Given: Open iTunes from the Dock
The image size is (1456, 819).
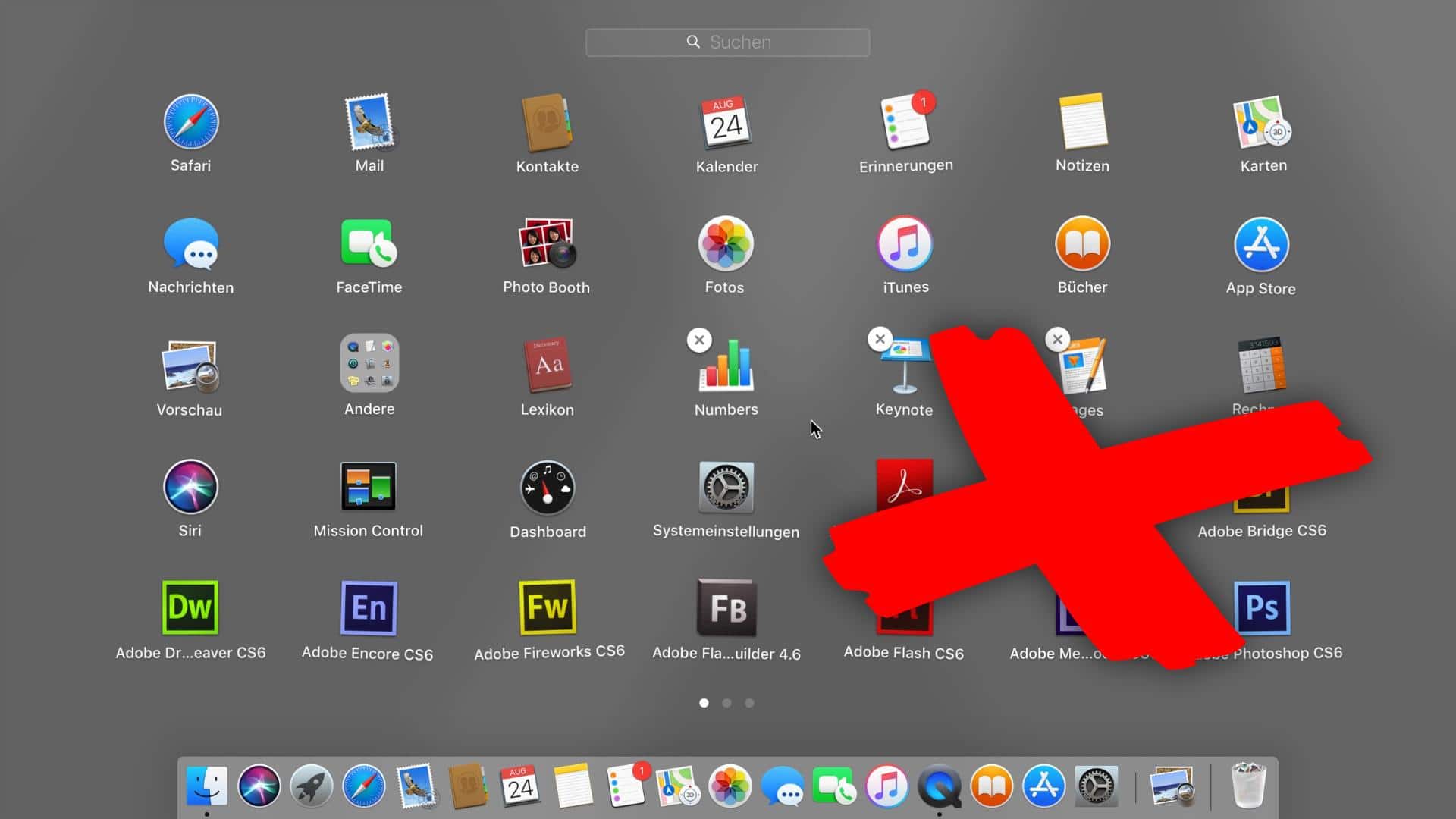Looking at the screenshot, I should click(x=886, y=786).
